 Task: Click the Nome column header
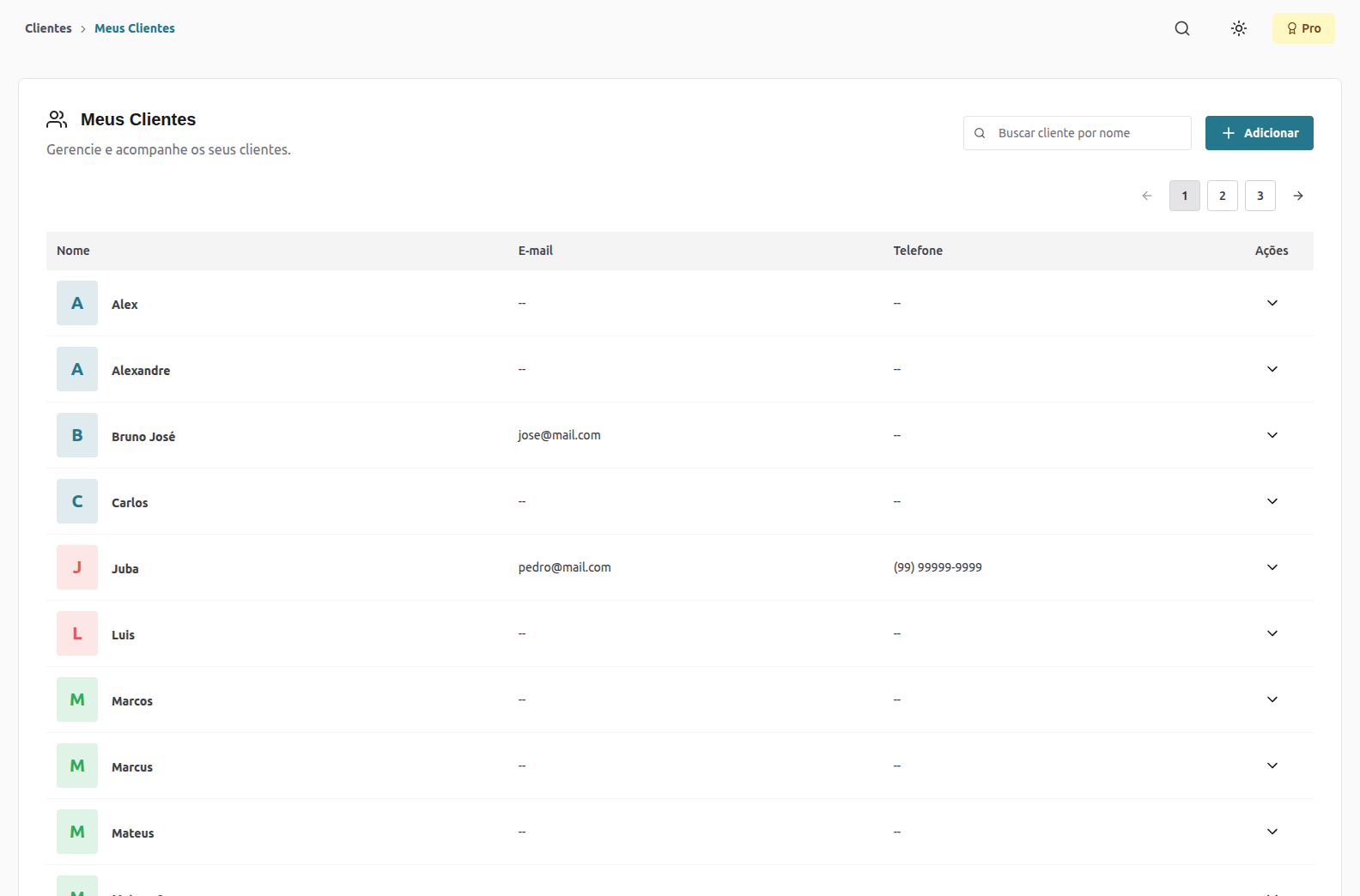[x=73, y=251]
